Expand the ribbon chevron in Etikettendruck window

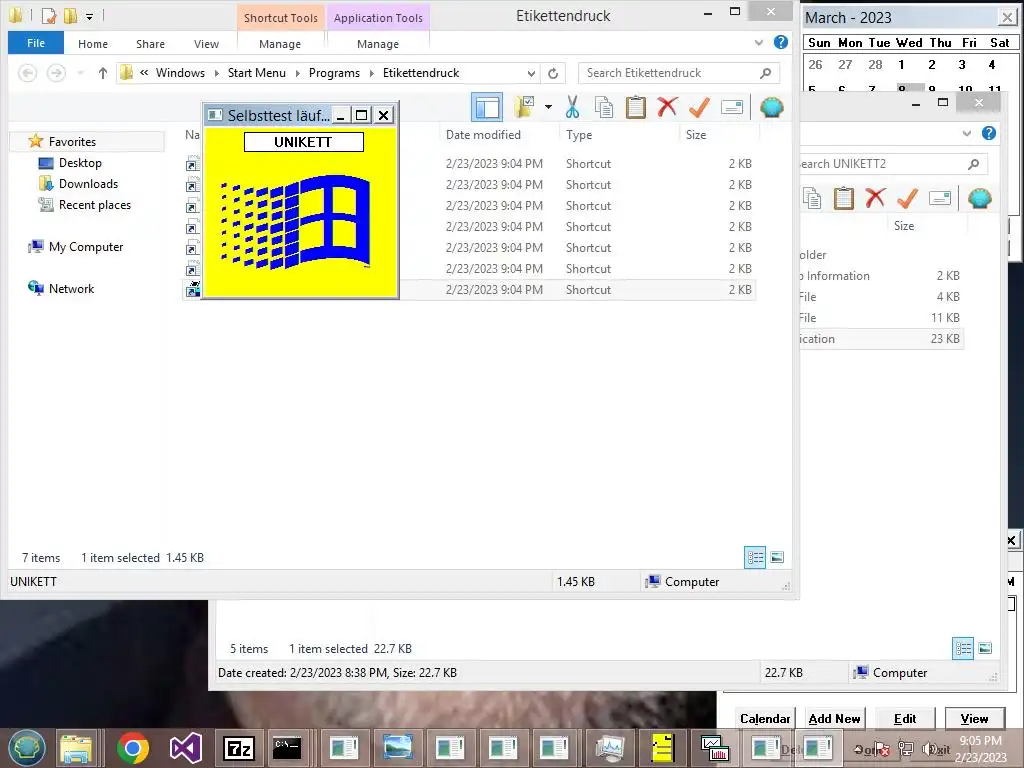(758, 42)
